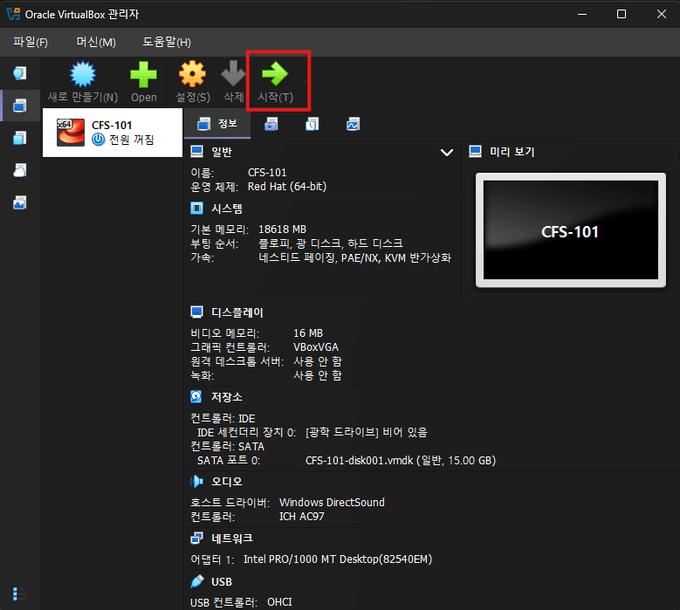Image resolution: width=680 pixels, height=610 pixels.
Task: Open the 도움말(H) menu
Action: (x=166, y=42)
